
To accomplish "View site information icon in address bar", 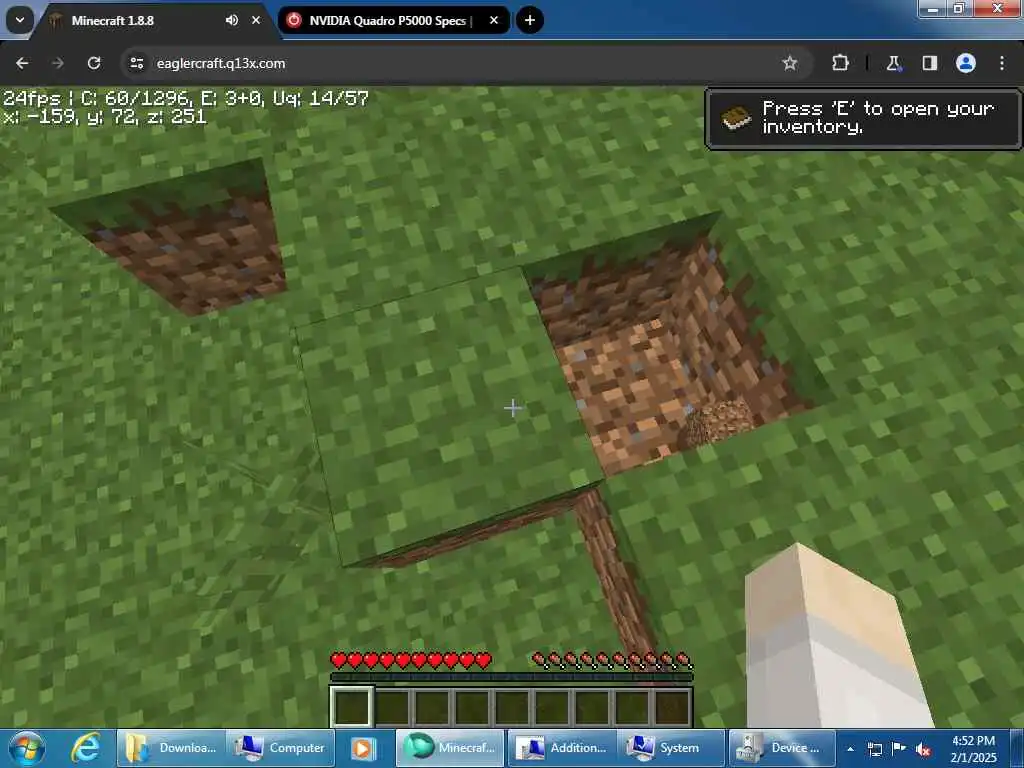I will 136,63.
